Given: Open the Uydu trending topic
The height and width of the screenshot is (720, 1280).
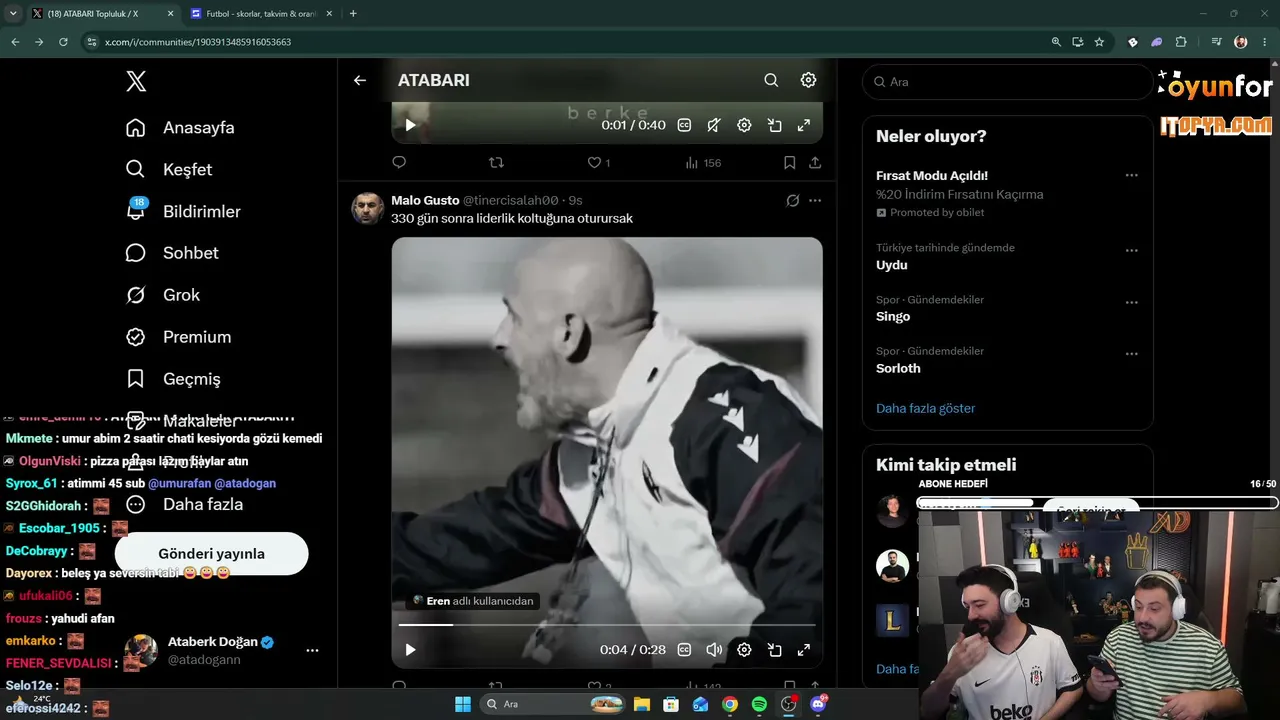Looking at the screenshot, I should point(892,265).
